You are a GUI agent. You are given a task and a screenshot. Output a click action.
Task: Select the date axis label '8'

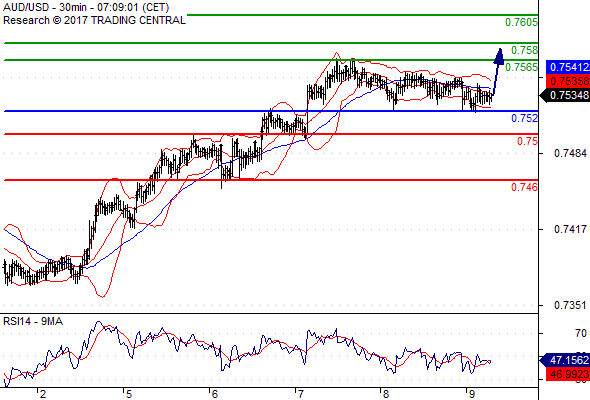[x=386, y=394]
